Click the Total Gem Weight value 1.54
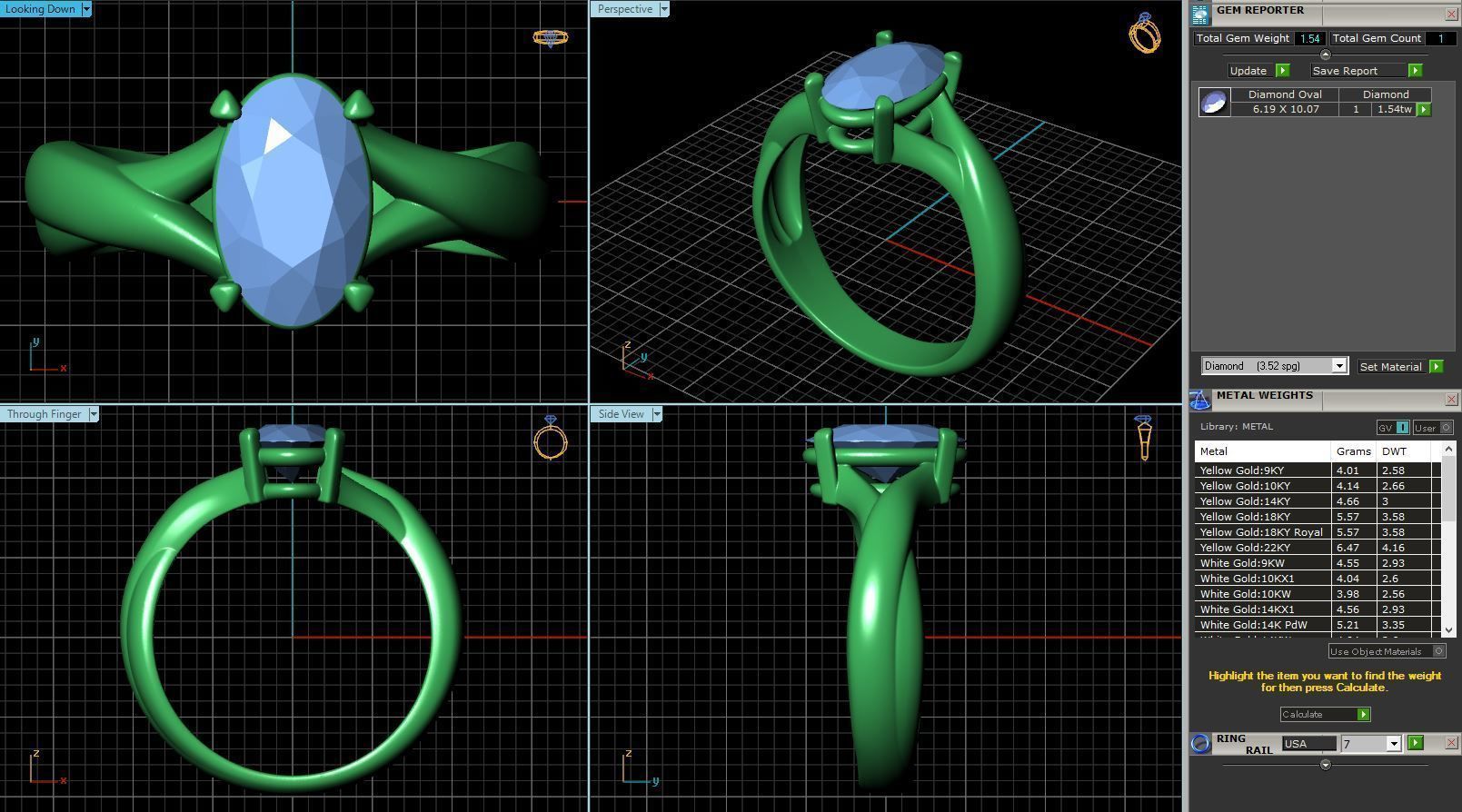The image size is (1462, 812). 1309,38
